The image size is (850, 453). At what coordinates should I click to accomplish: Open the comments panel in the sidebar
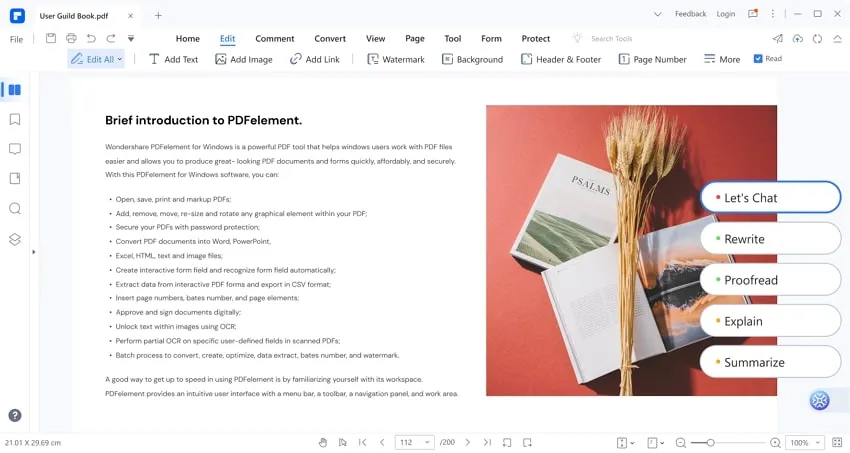(14, 149)
